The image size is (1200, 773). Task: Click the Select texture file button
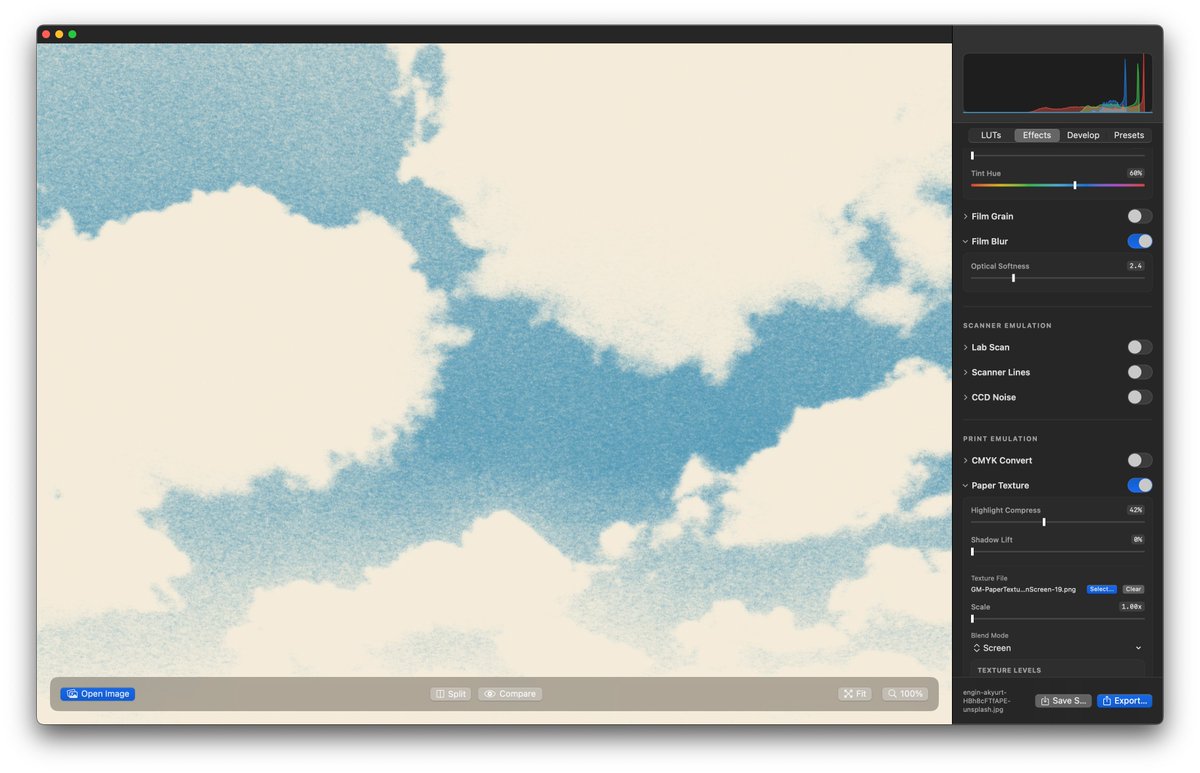(1102, 589)
